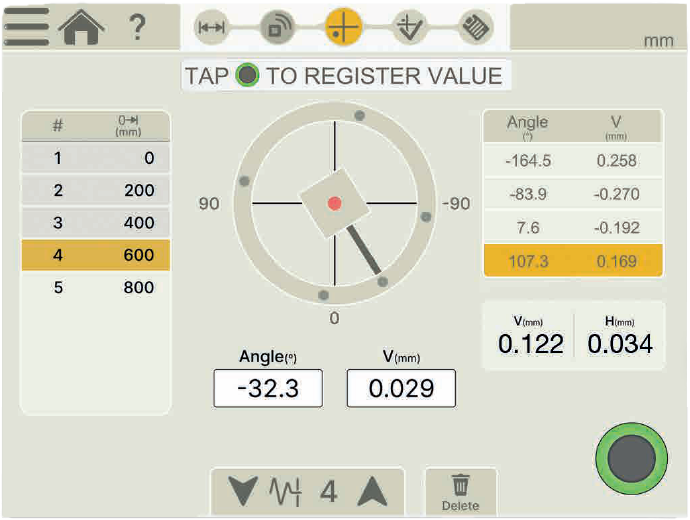Viewport: 690px width, 520px height.
Task: Click the Angle value field showing -32.3
Action: click(x=268, y=389)
